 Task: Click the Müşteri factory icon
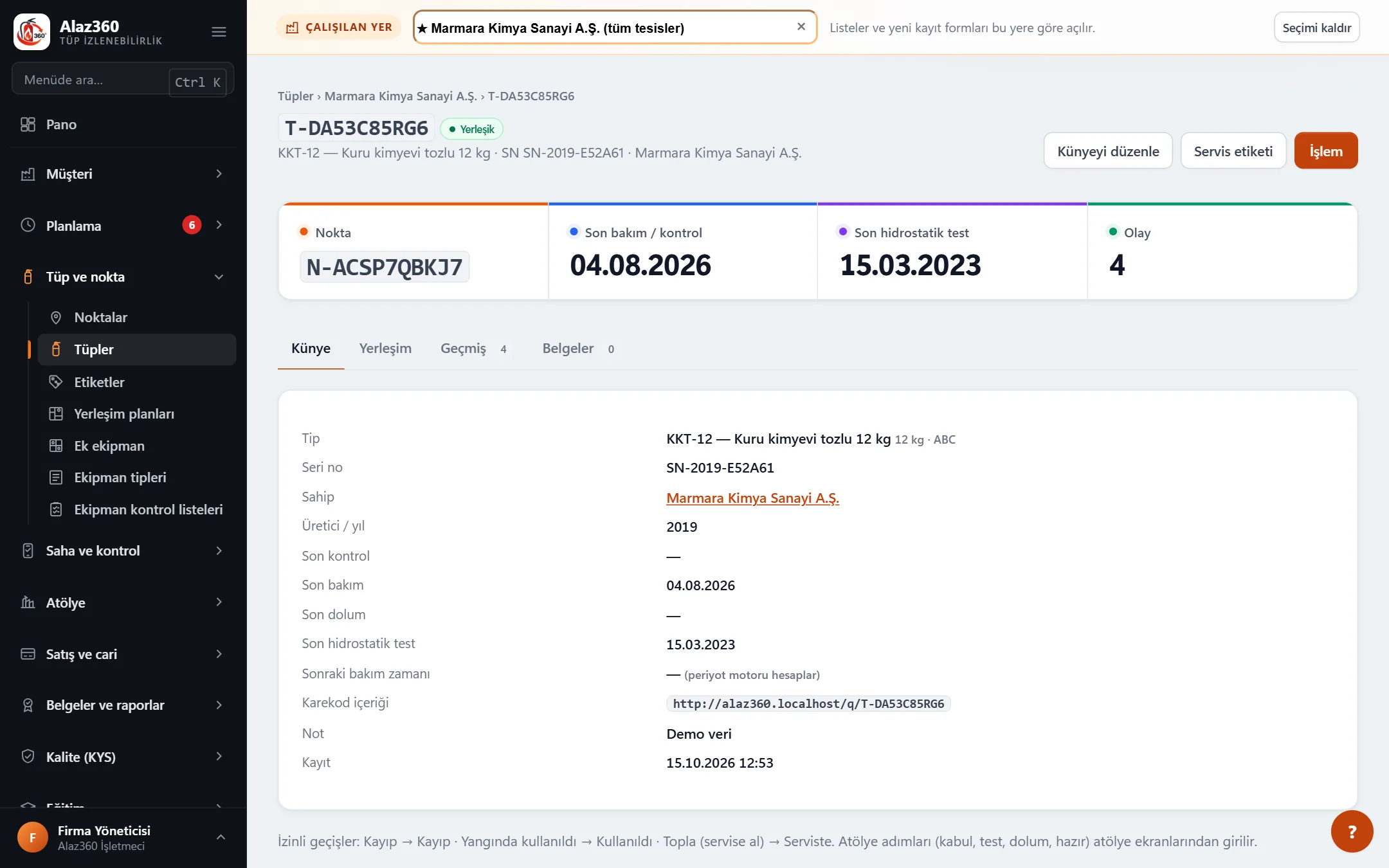tap(28, 174)
